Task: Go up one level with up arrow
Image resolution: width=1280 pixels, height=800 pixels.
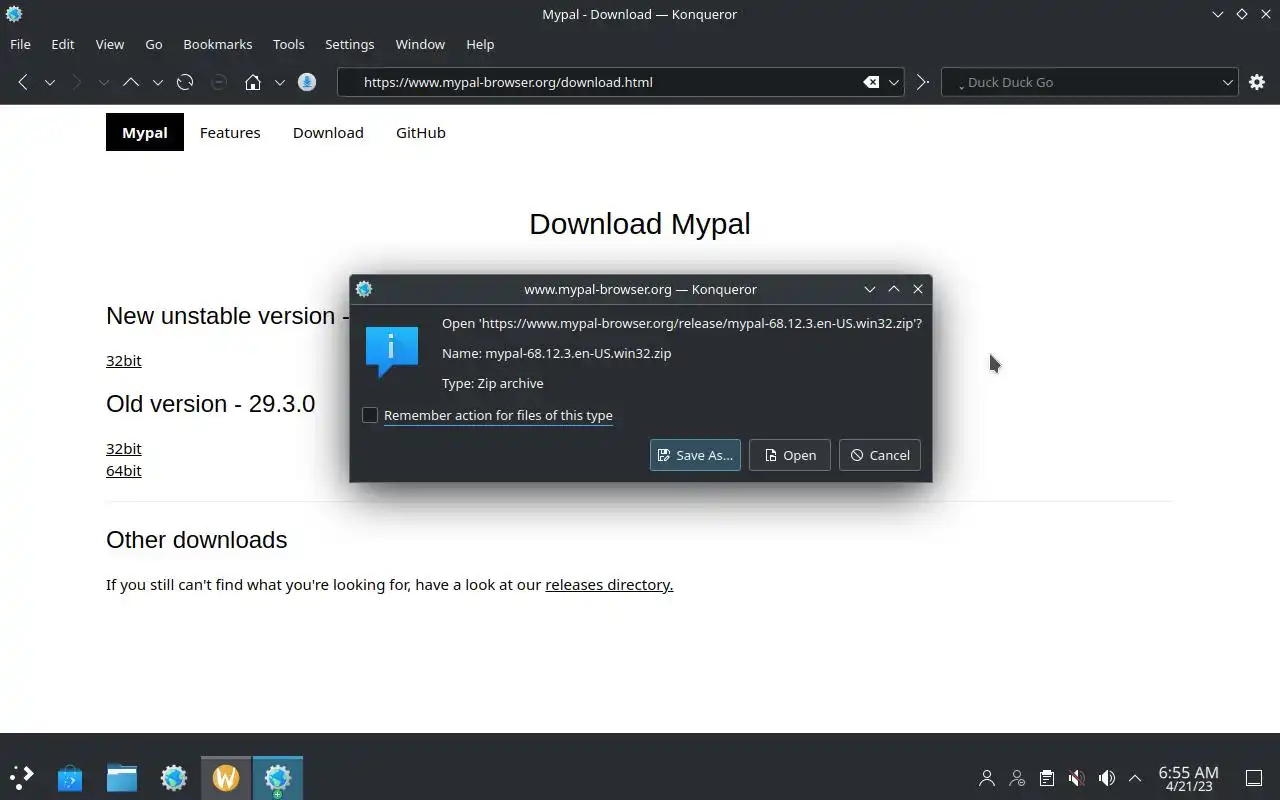Action: click(131, 82)
